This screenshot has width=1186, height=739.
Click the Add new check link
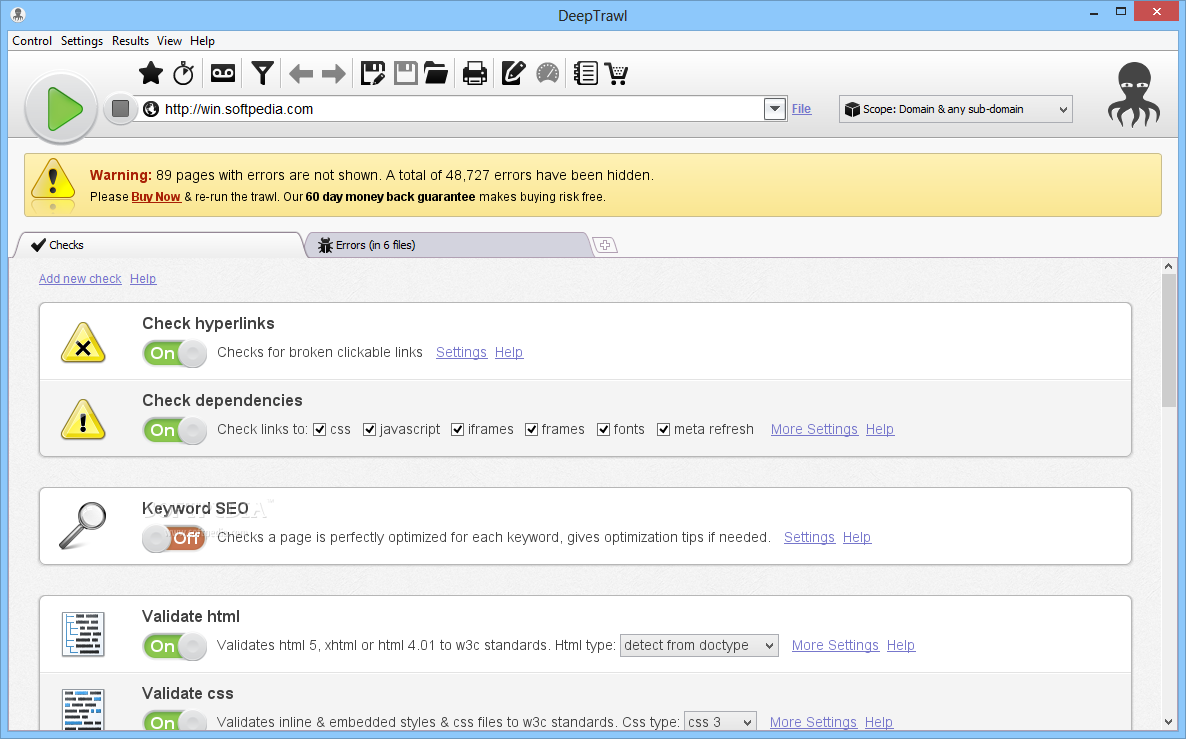click(80, 278)
